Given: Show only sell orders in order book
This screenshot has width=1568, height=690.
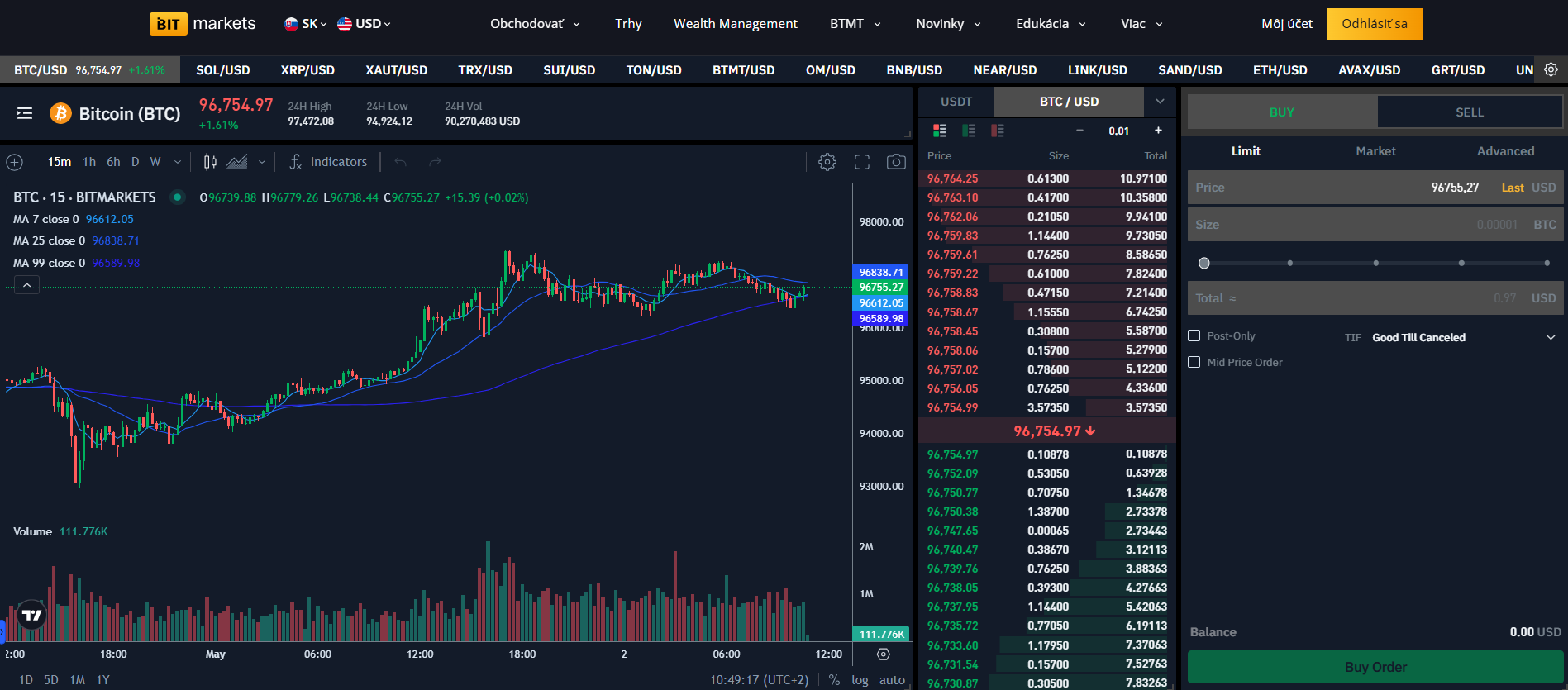Looking at the screenshot, I should [998, 131].
